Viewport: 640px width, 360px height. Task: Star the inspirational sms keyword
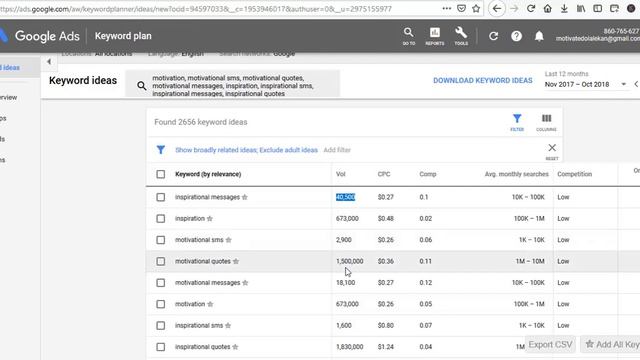(x=228, y=326)
